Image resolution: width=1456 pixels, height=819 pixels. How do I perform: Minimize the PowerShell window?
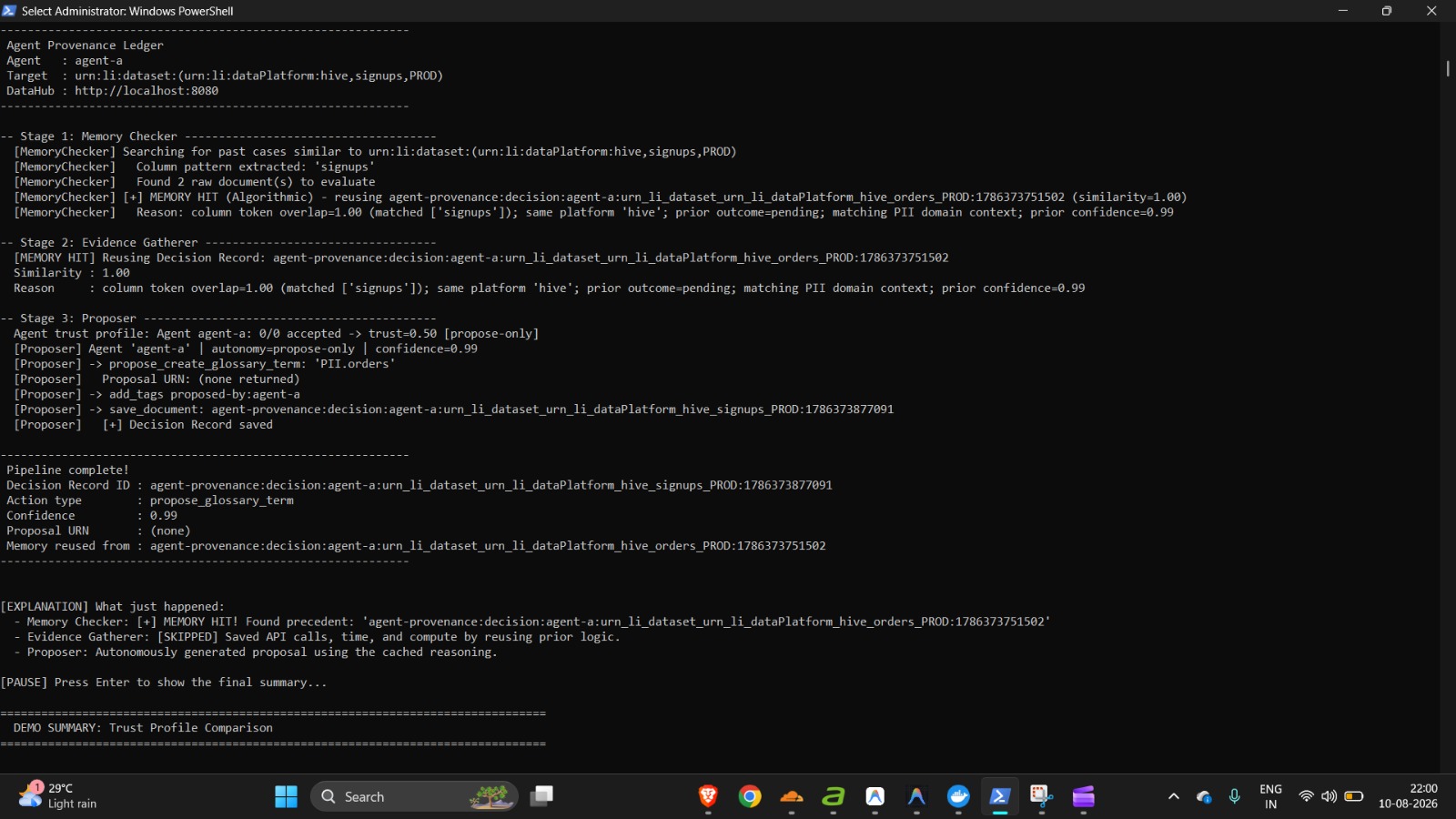[1343, 11]
